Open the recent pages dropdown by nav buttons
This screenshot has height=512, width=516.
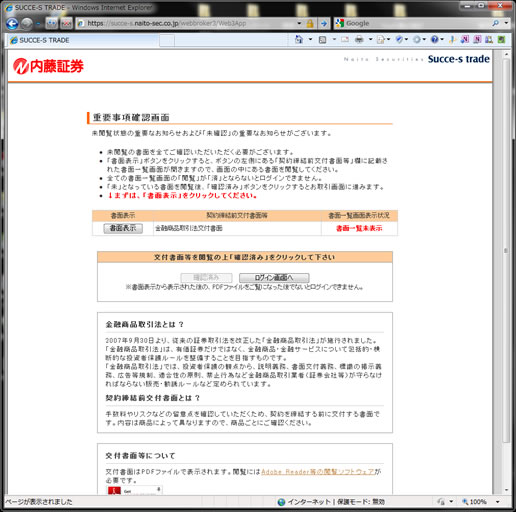coord(38,24)
